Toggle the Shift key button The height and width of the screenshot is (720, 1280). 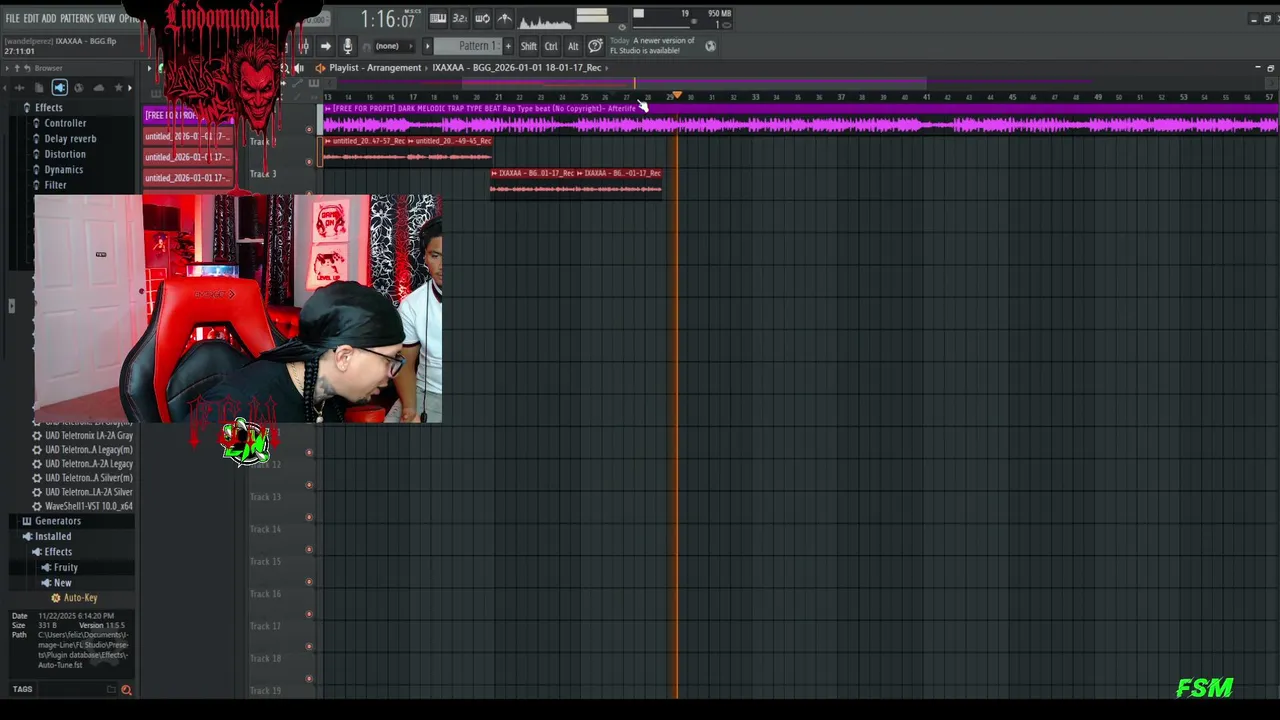[528, 46]
